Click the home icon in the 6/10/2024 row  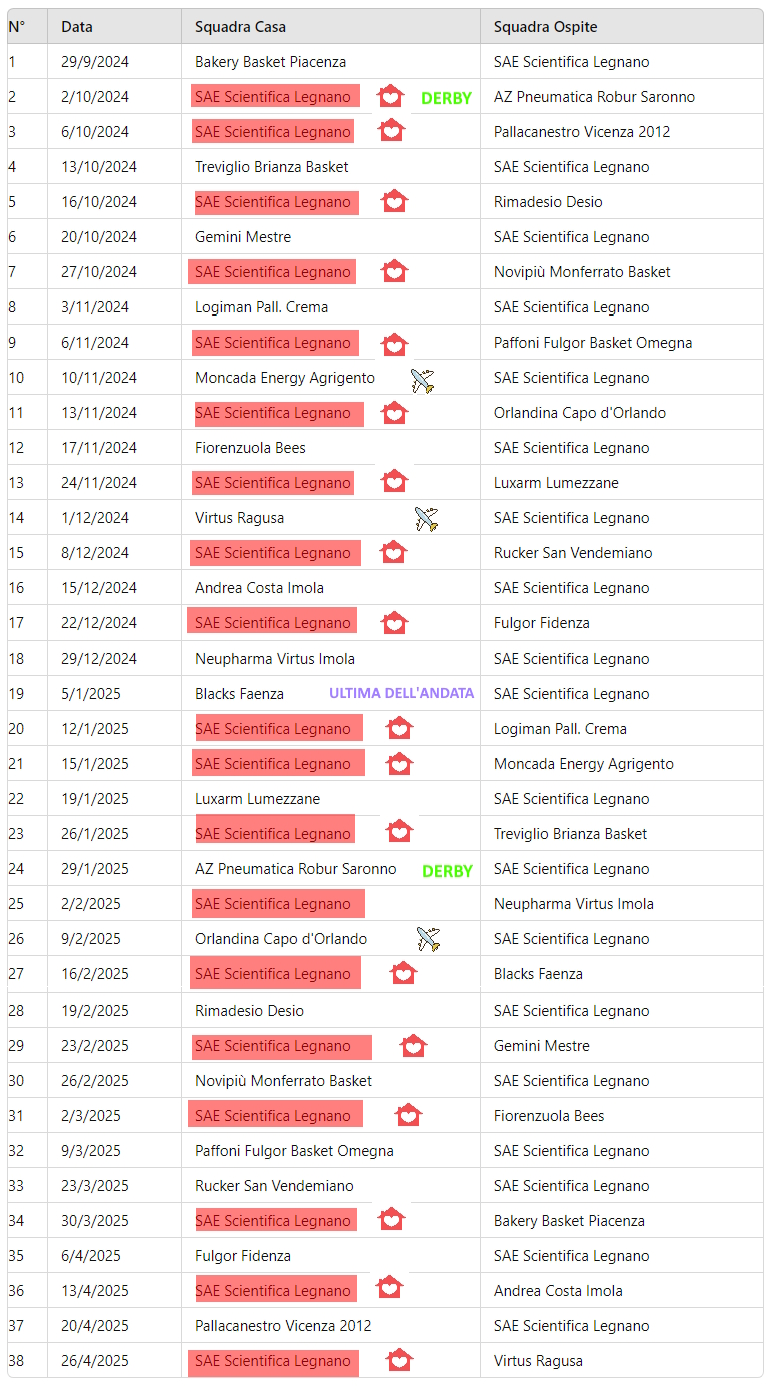[x=392, y=130]
